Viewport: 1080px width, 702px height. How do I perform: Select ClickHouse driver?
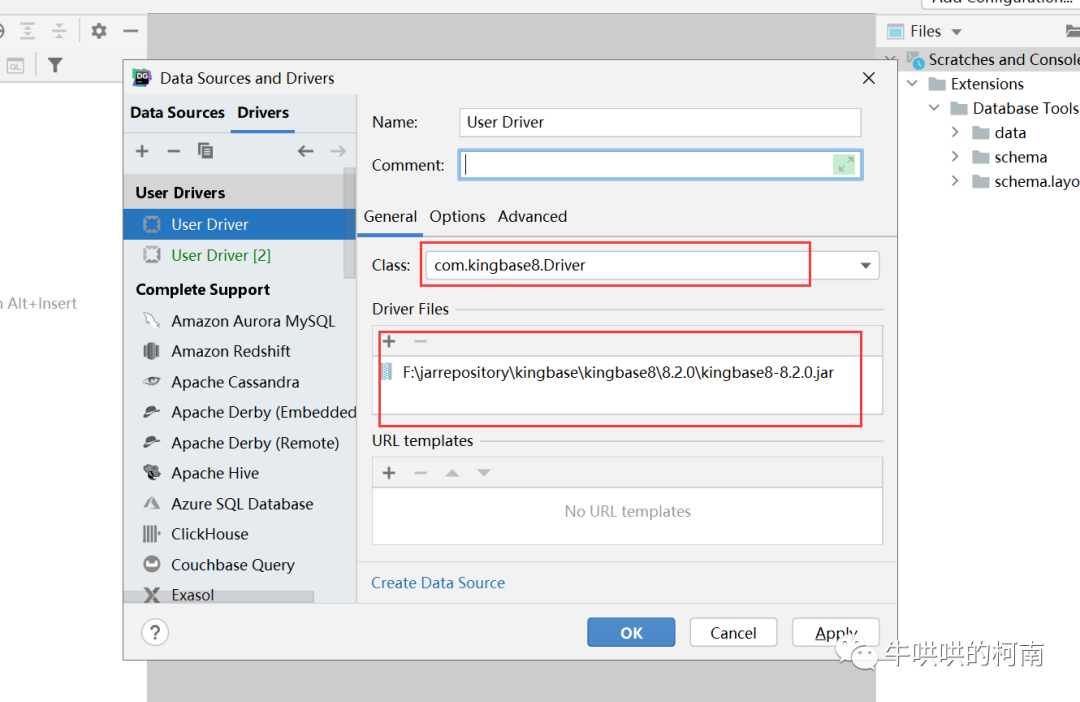239,534
